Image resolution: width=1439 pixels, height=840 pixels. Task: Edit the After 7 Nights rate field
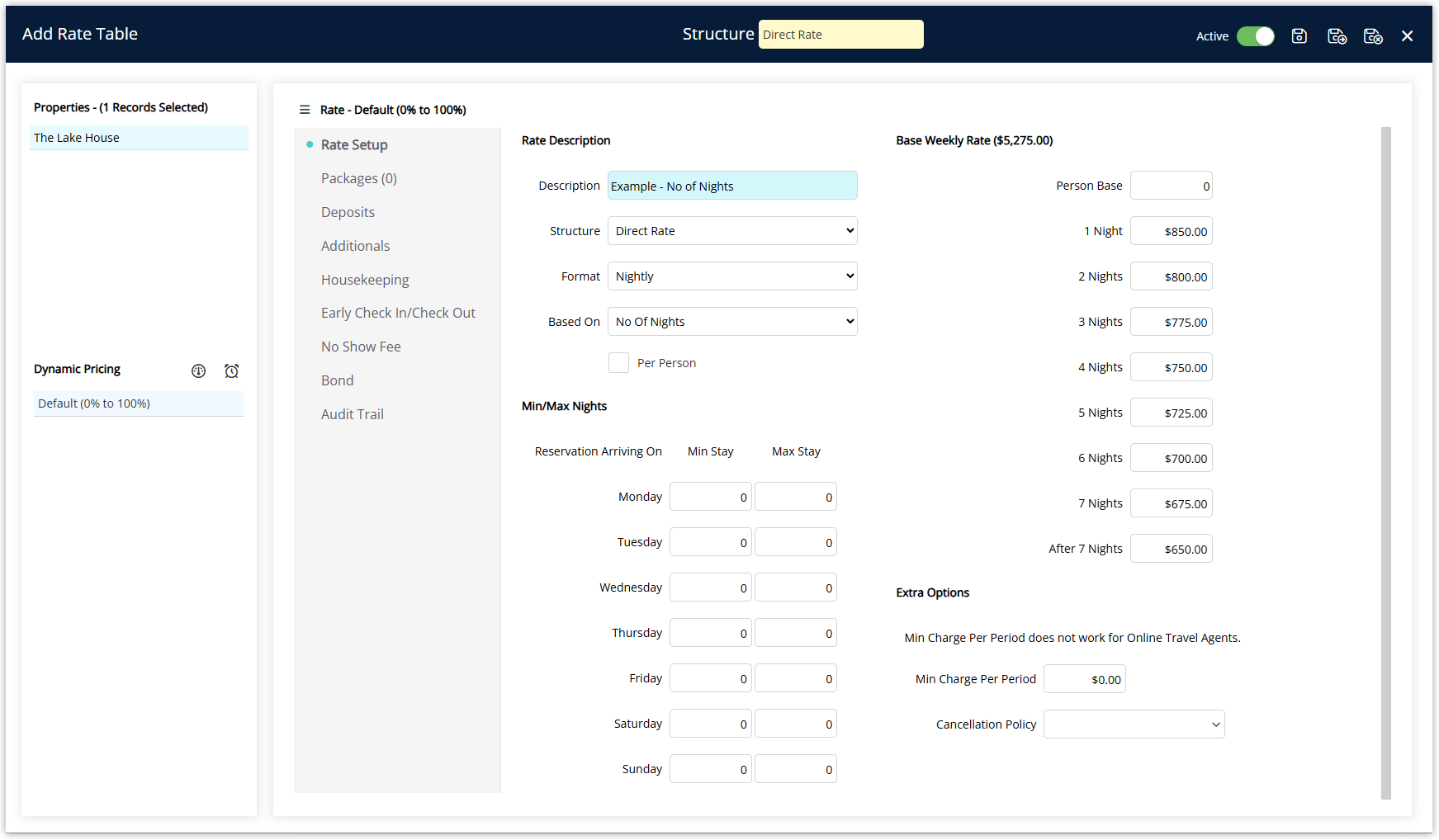point(1172,549)
